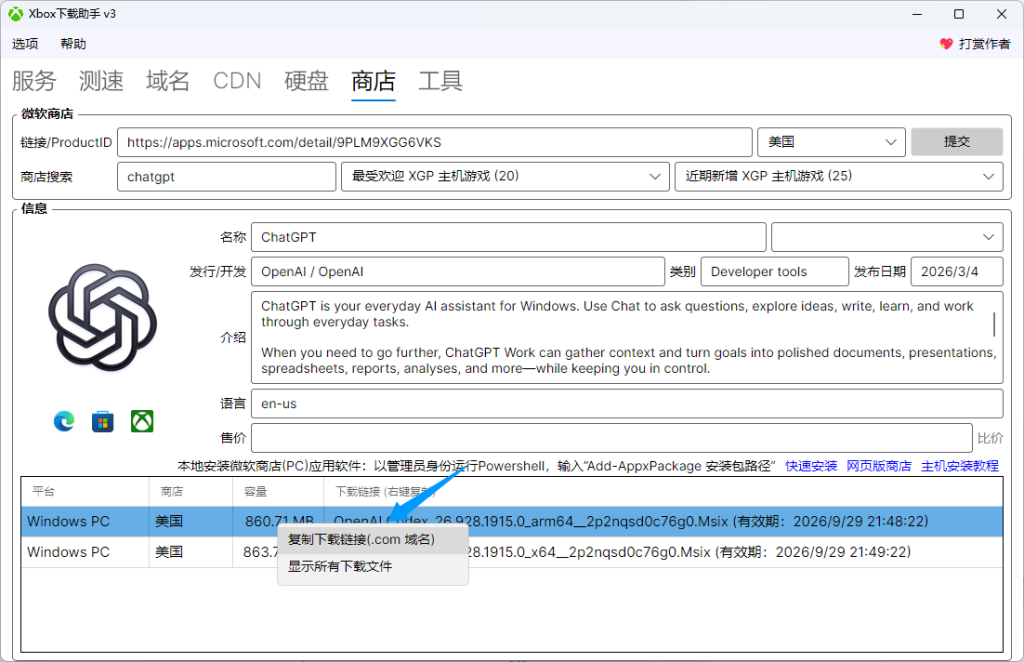Expand 最受欢迎 XGP 主机游戏 (20) dropdown
Viewport: 1024px width, 662px height.
pyautogui.click(x=505, y=176)
